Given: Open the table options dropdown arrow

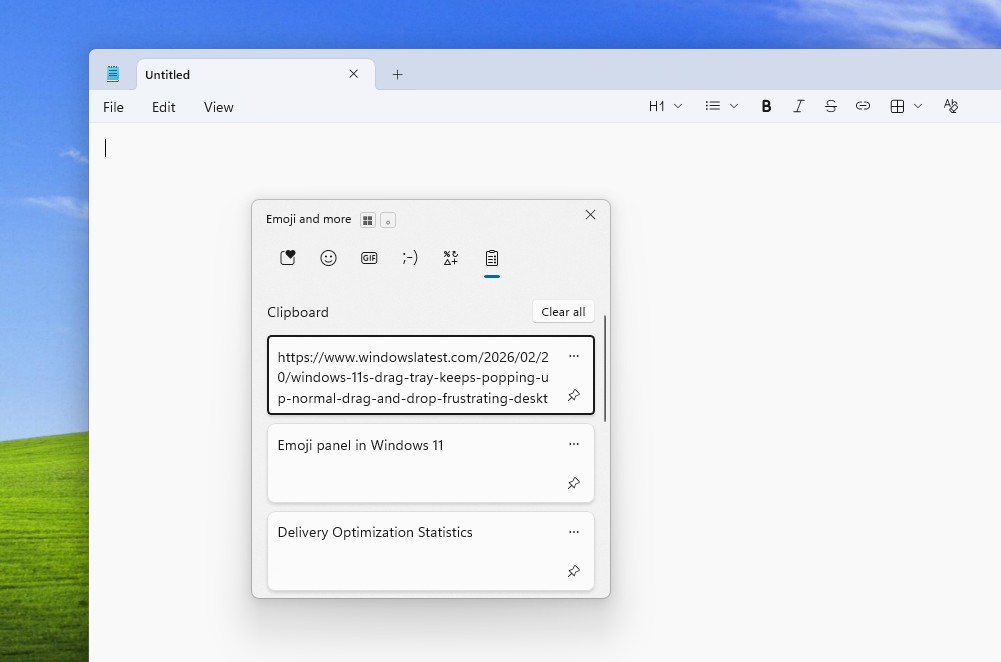Looking at the screenshot, I should [x=917, y=105].
